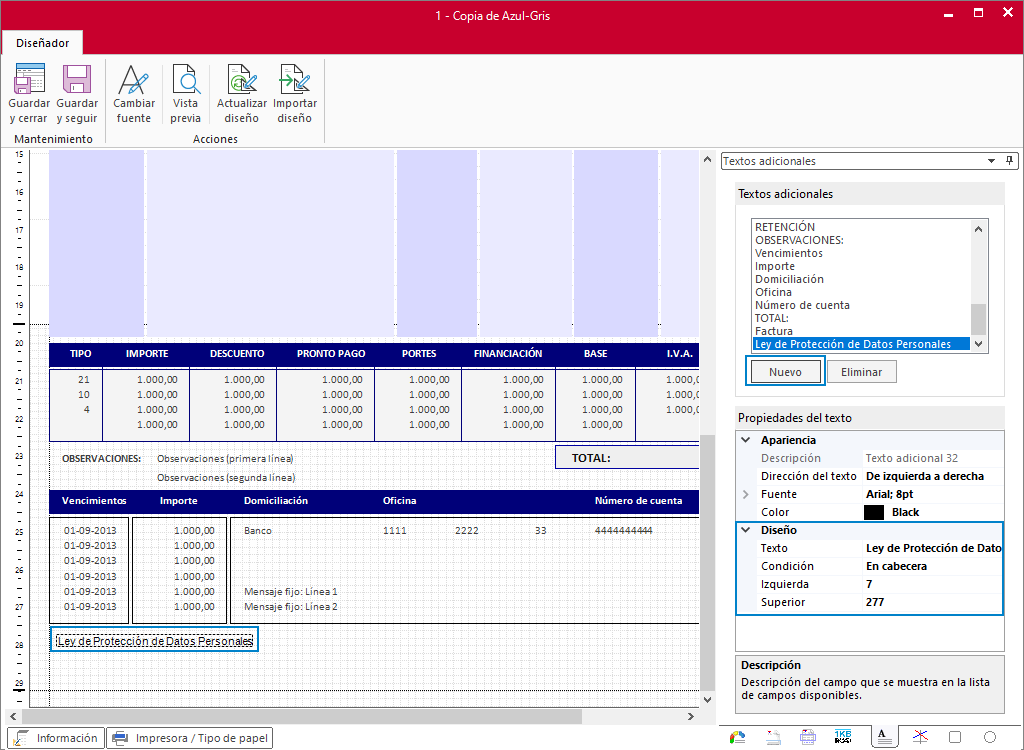Expand the Fuente property row

coord(746,495)
